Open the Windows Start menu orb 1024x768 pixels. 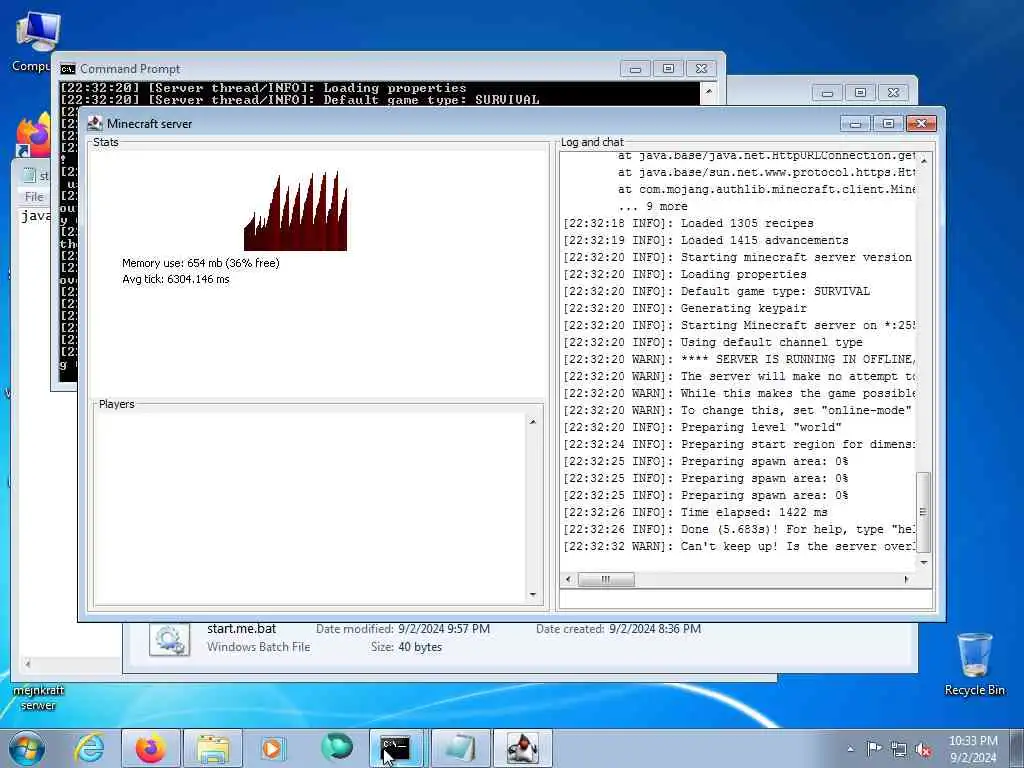point(26,748)
